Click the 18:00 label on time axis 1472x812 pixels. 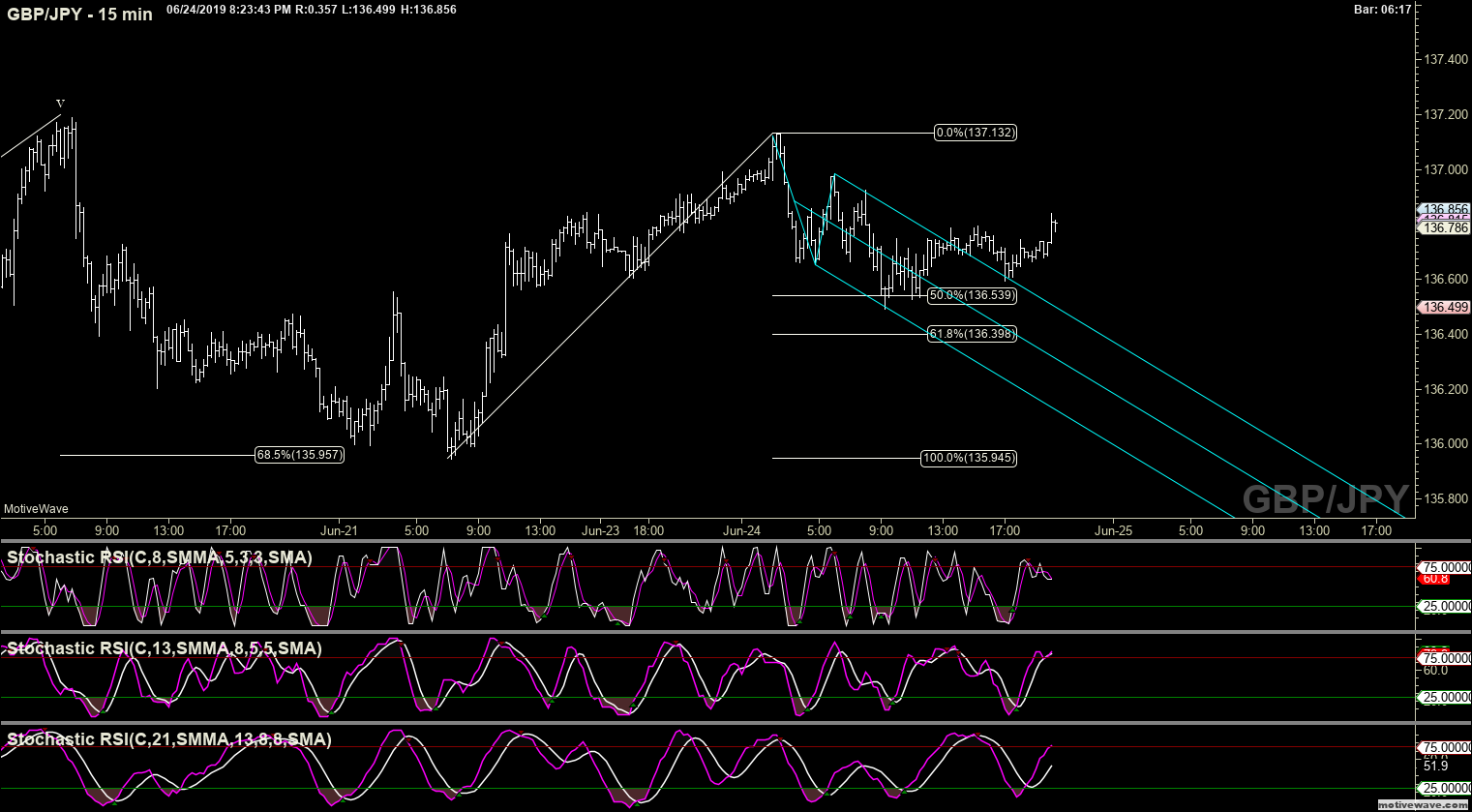point(648,530)
